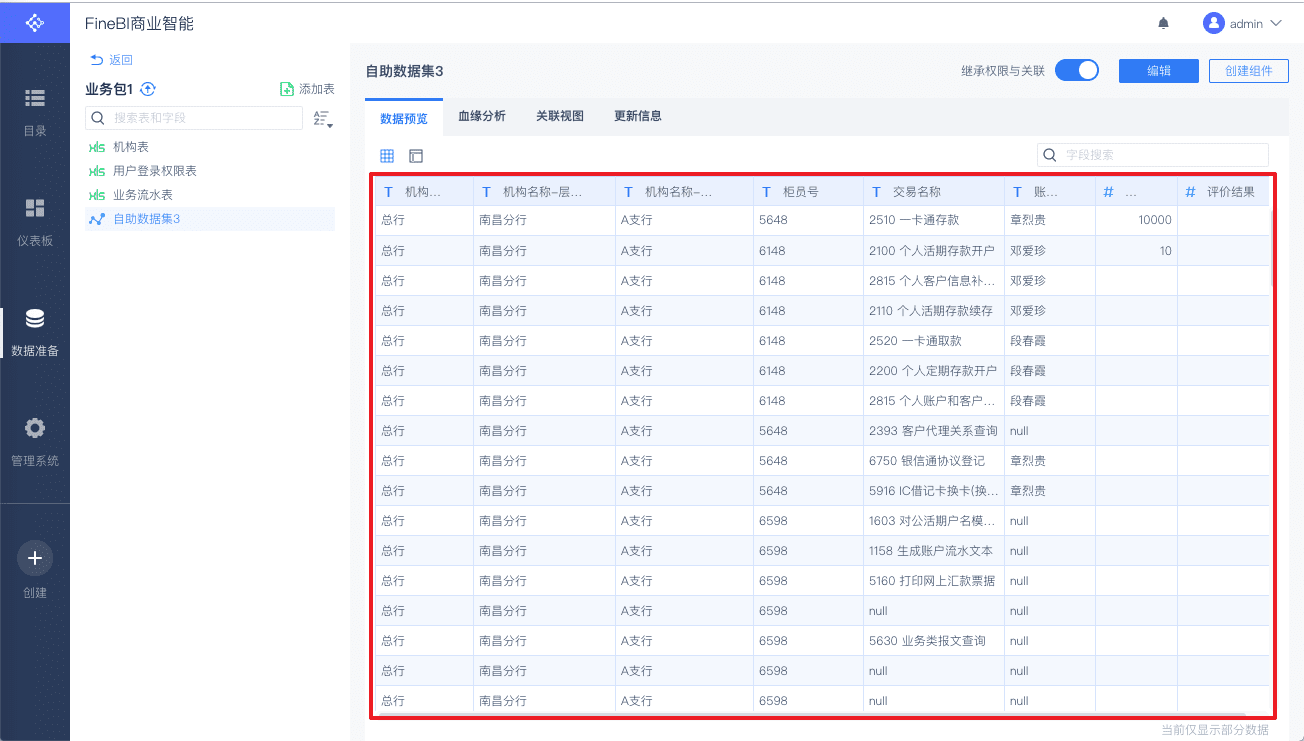
Task: Click the FineBI logo icon
Action: tap(35, 22)
